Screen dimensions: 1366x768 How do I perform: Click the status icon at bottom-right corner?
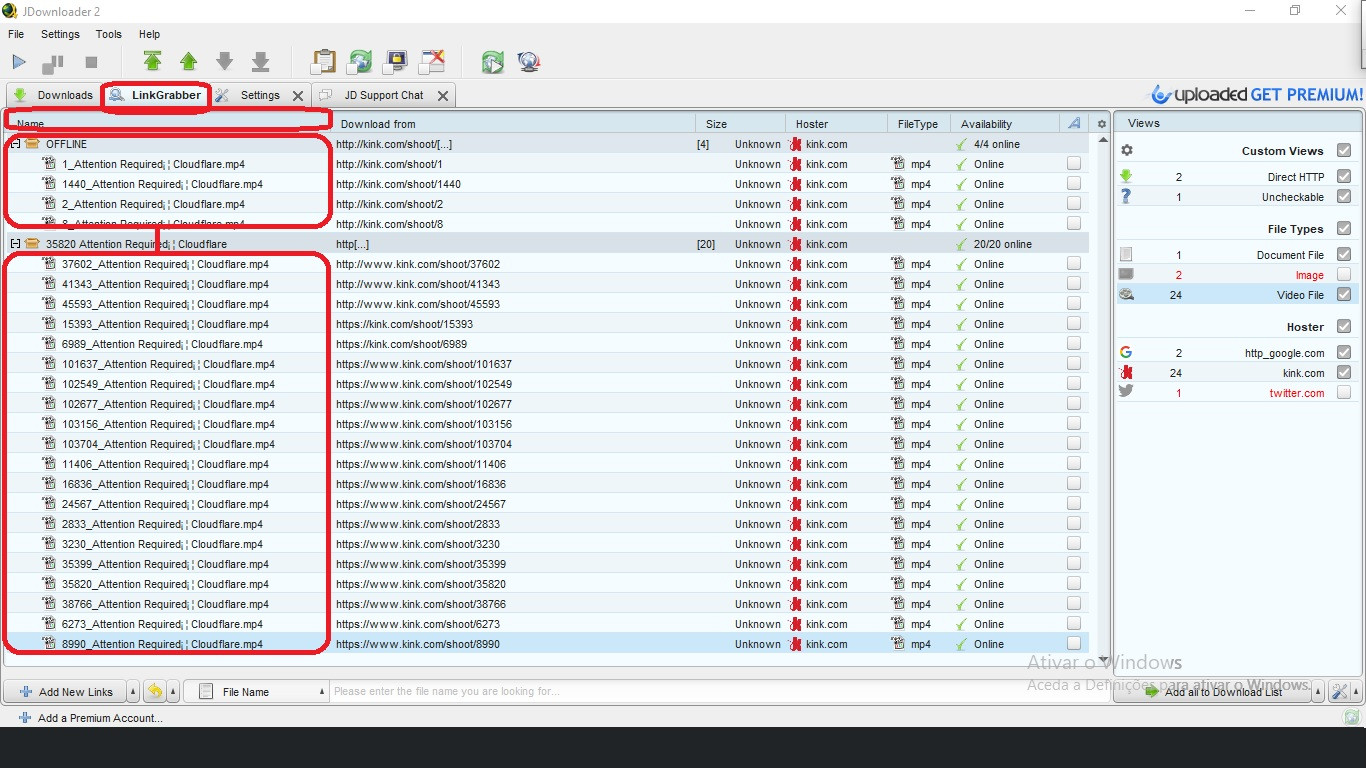pos(1352,717)
